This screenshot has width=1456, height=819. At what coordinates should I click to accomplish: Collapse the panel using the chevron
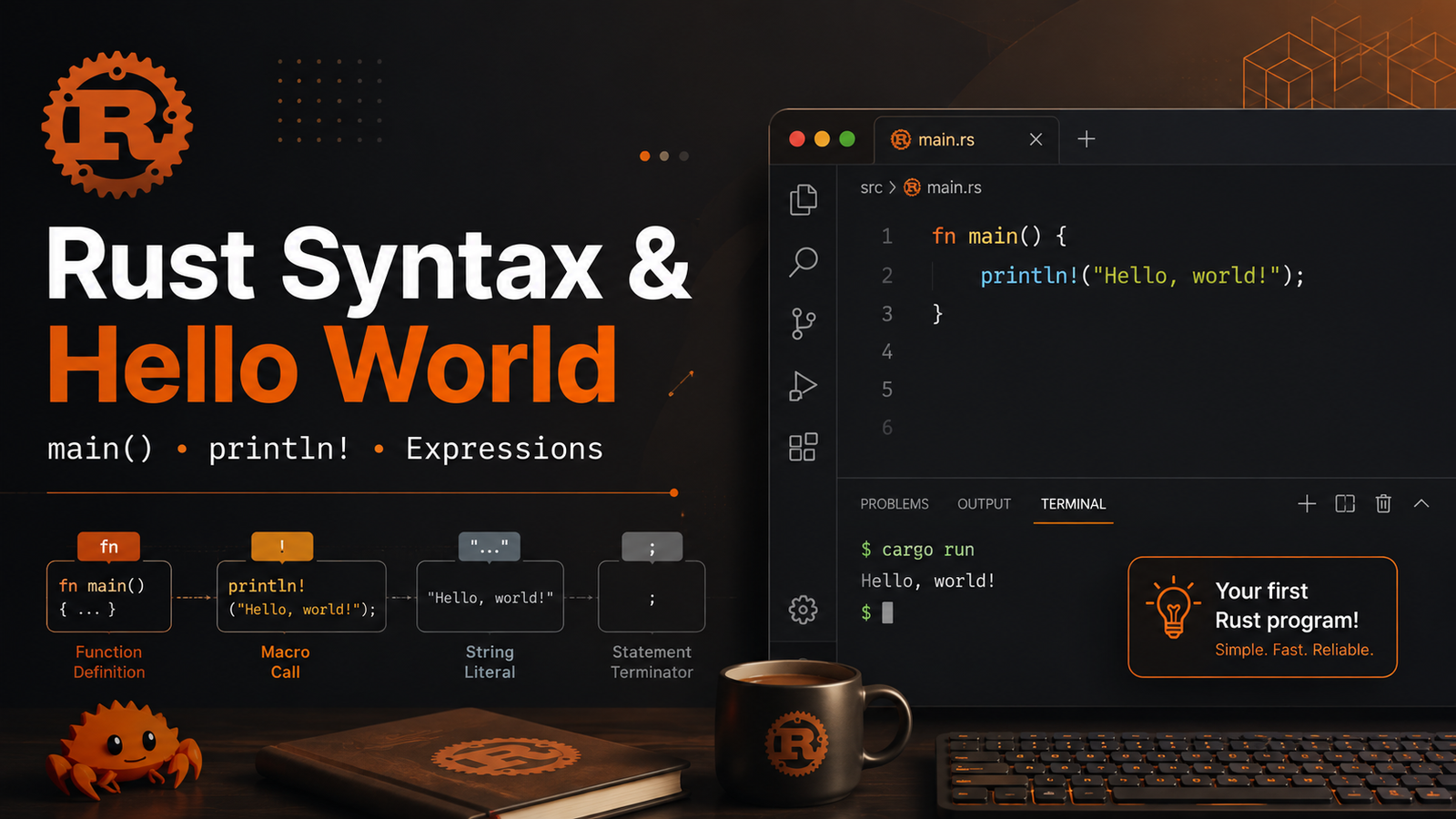1421,503
